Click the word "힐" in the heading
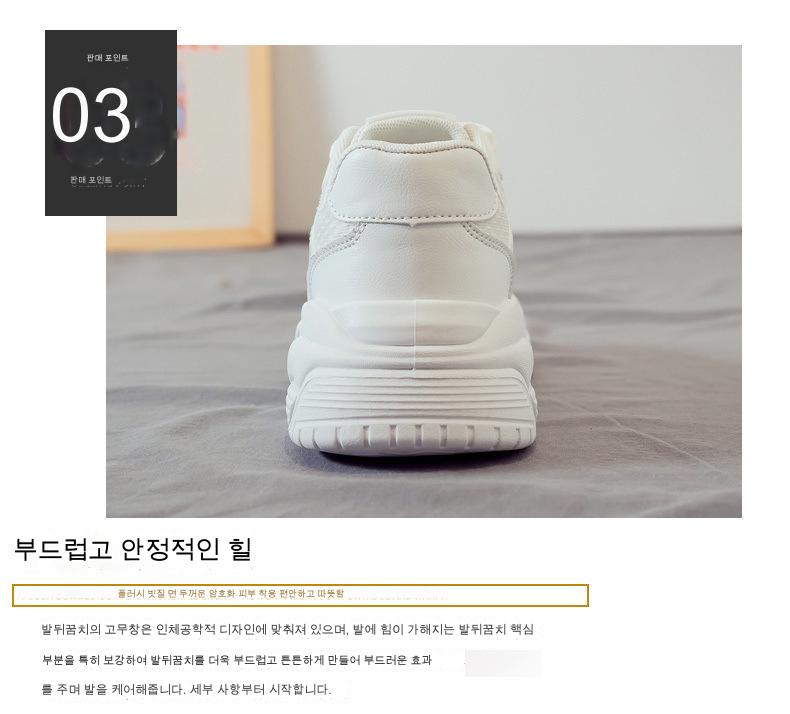The image size is (790, 714). pyautogui.click(x=240, y=549)
